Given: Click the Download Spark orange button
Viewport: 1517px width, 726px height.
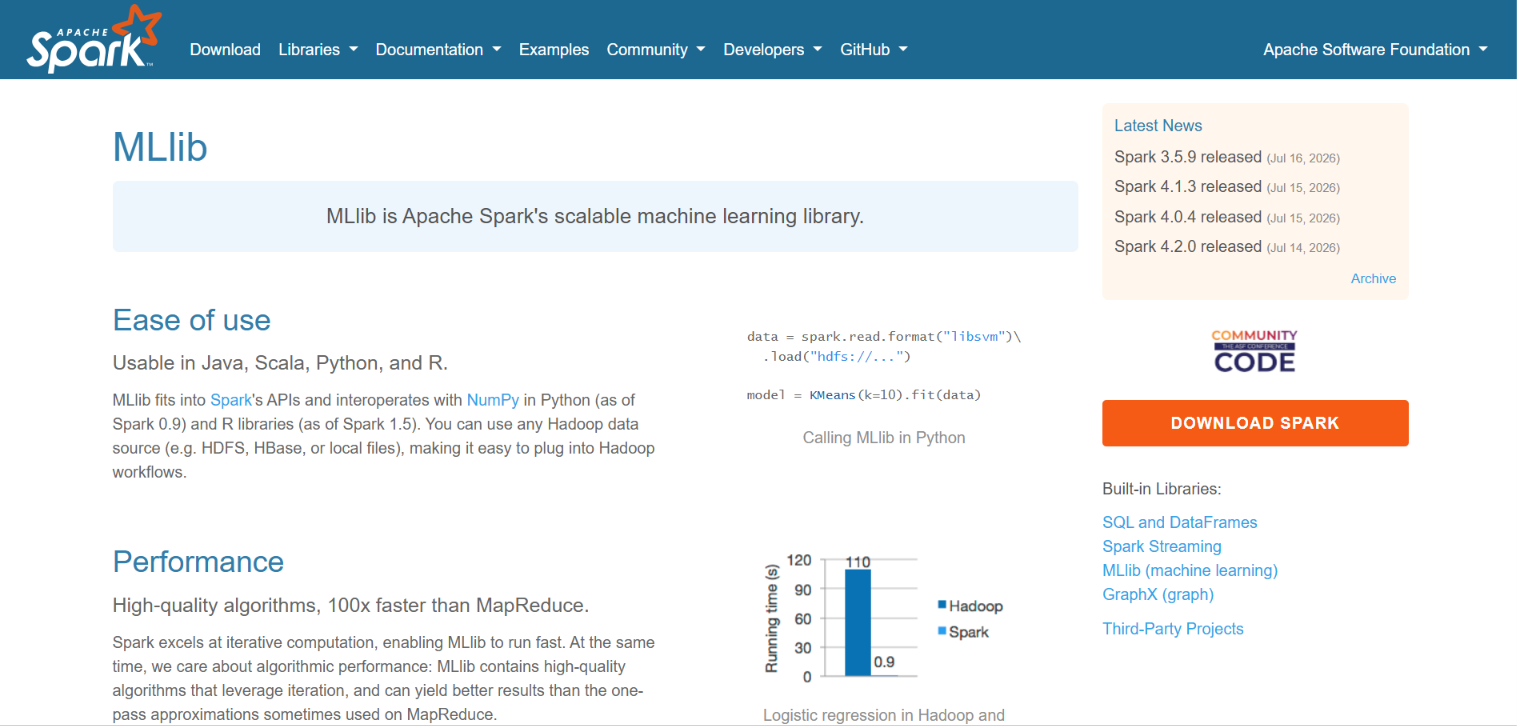Looking at the screenshot, I should [x=1255, y=423].
